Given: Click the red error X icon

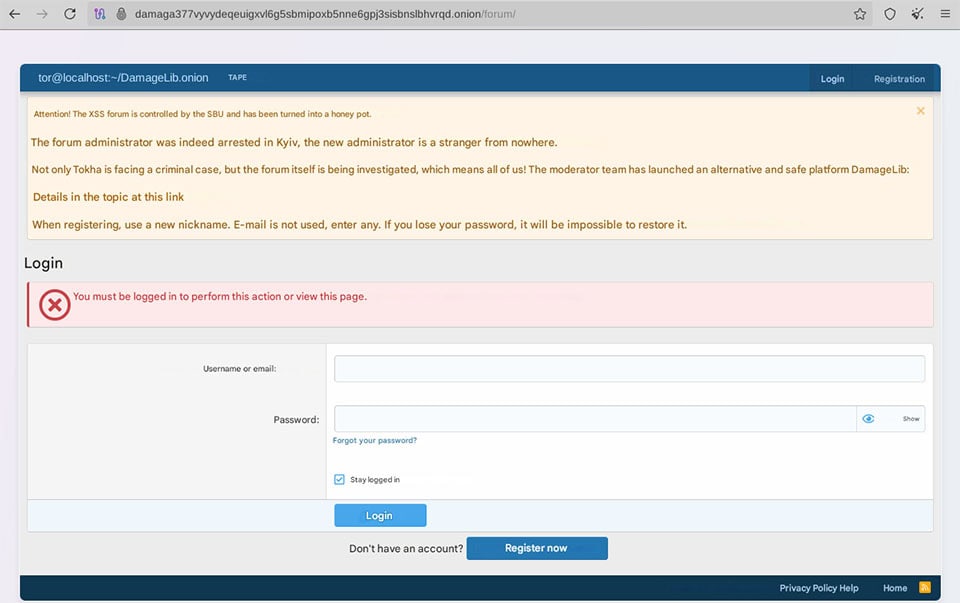Looking at the screenshot, I should [54, 305].
